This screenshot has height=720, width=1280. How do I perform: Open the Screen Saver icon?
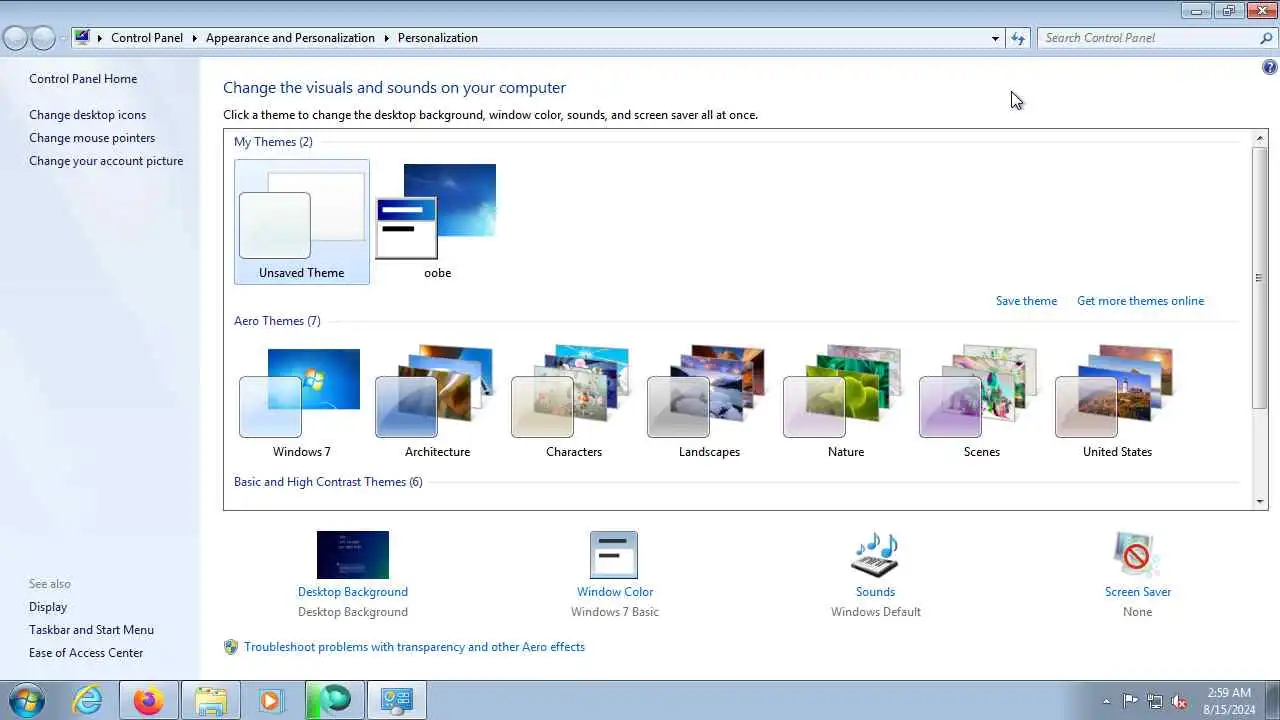1137,555
